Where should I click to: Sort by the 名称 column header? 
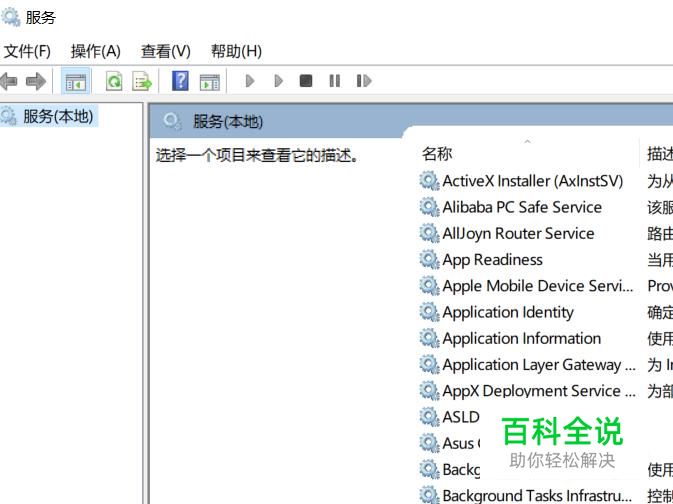[437, 153]
